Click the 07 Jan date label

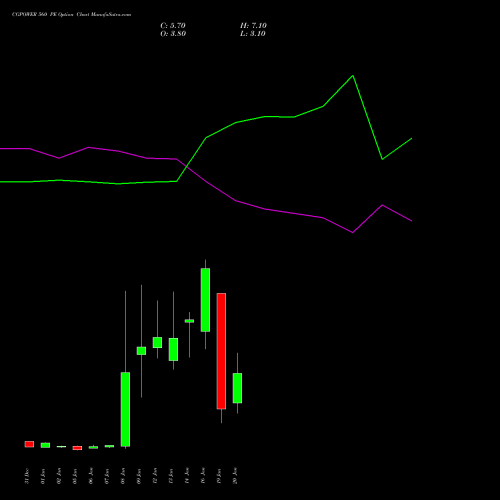[x=107, y=476]
